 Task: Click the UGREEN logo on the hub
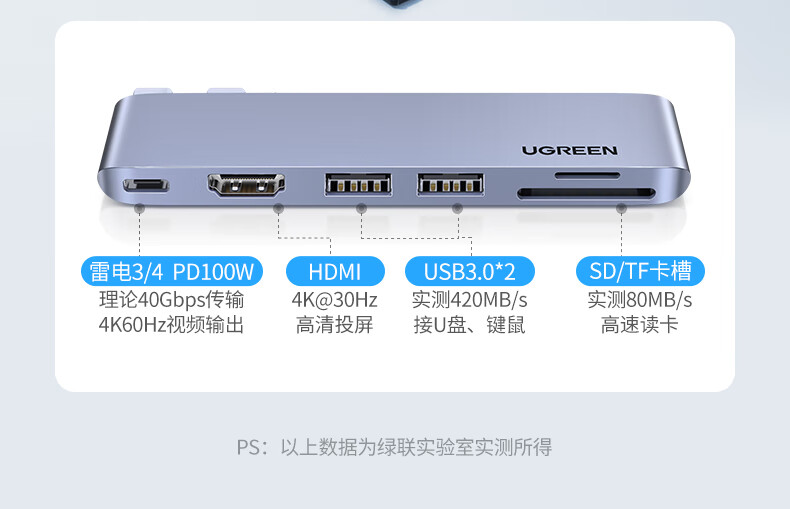pyautogui.click(x=569, y=151)
